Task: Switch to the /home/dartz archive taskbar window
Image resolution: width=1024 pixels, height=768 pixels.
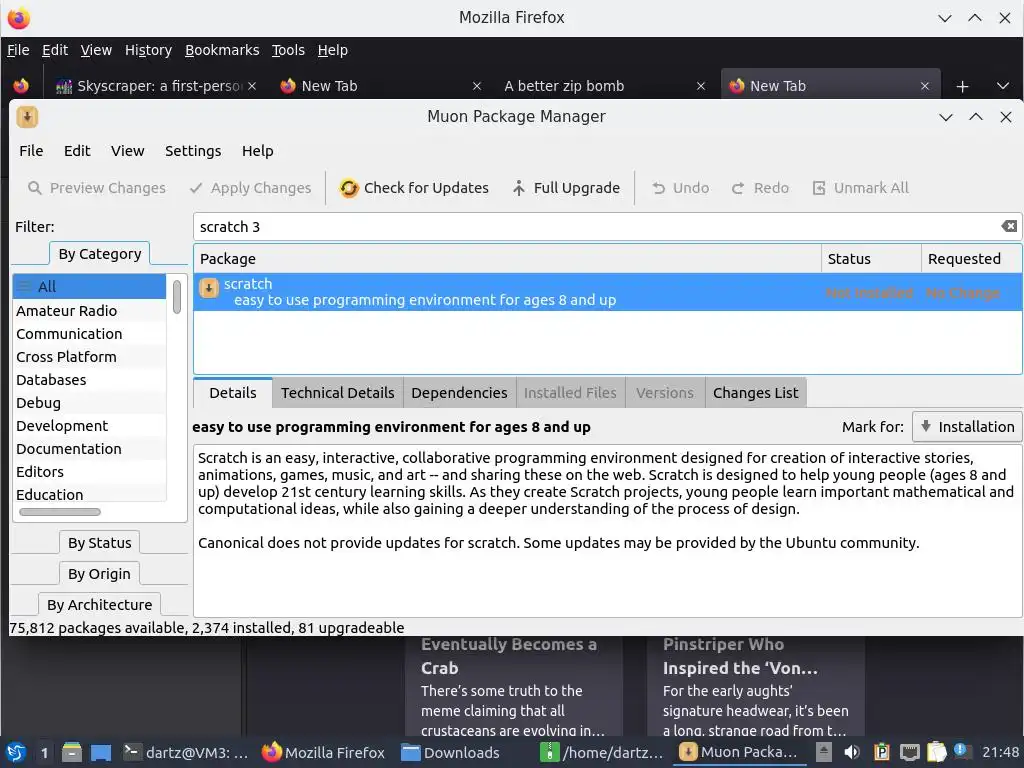Action: pyautogui.click(x=601, y=752)
